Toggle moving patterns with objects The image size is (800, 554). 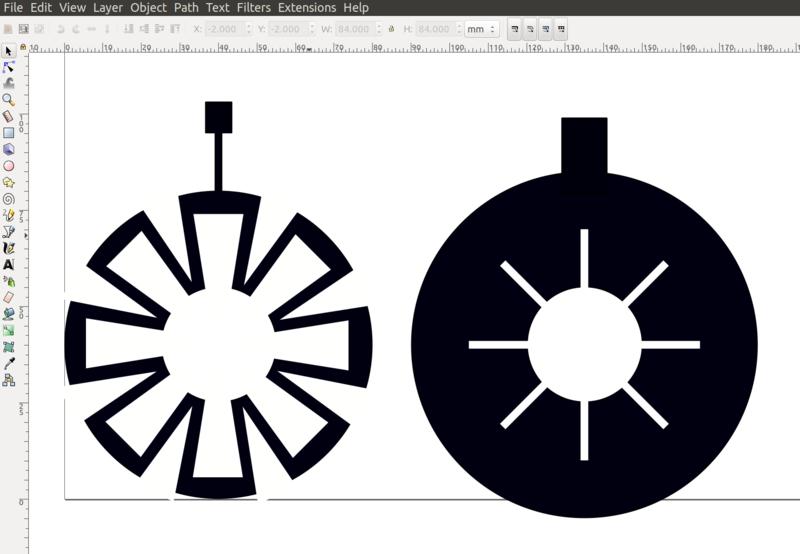click(561, 29)
